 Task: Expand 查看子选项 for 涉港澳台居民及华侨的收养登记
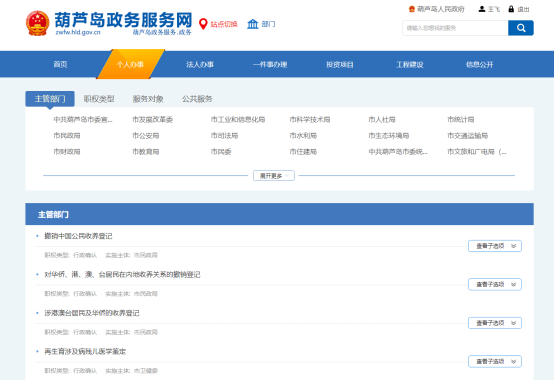(495, 323)
